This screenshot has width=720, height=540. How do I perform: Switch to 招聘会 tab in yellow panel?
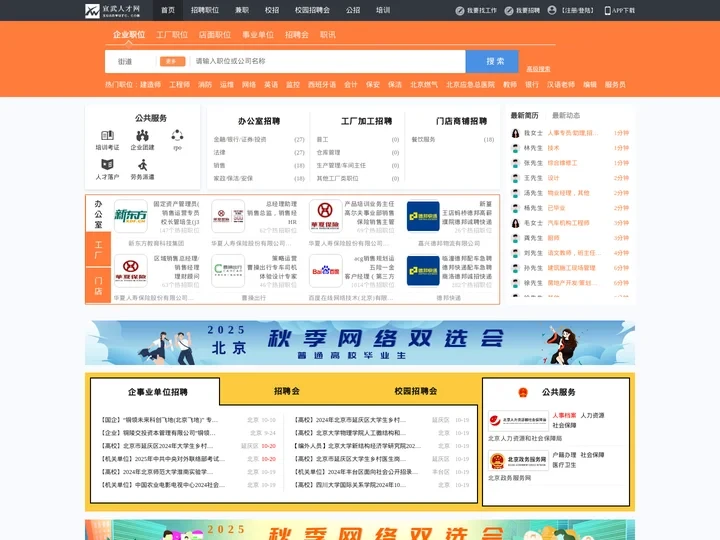coord(287,391)
